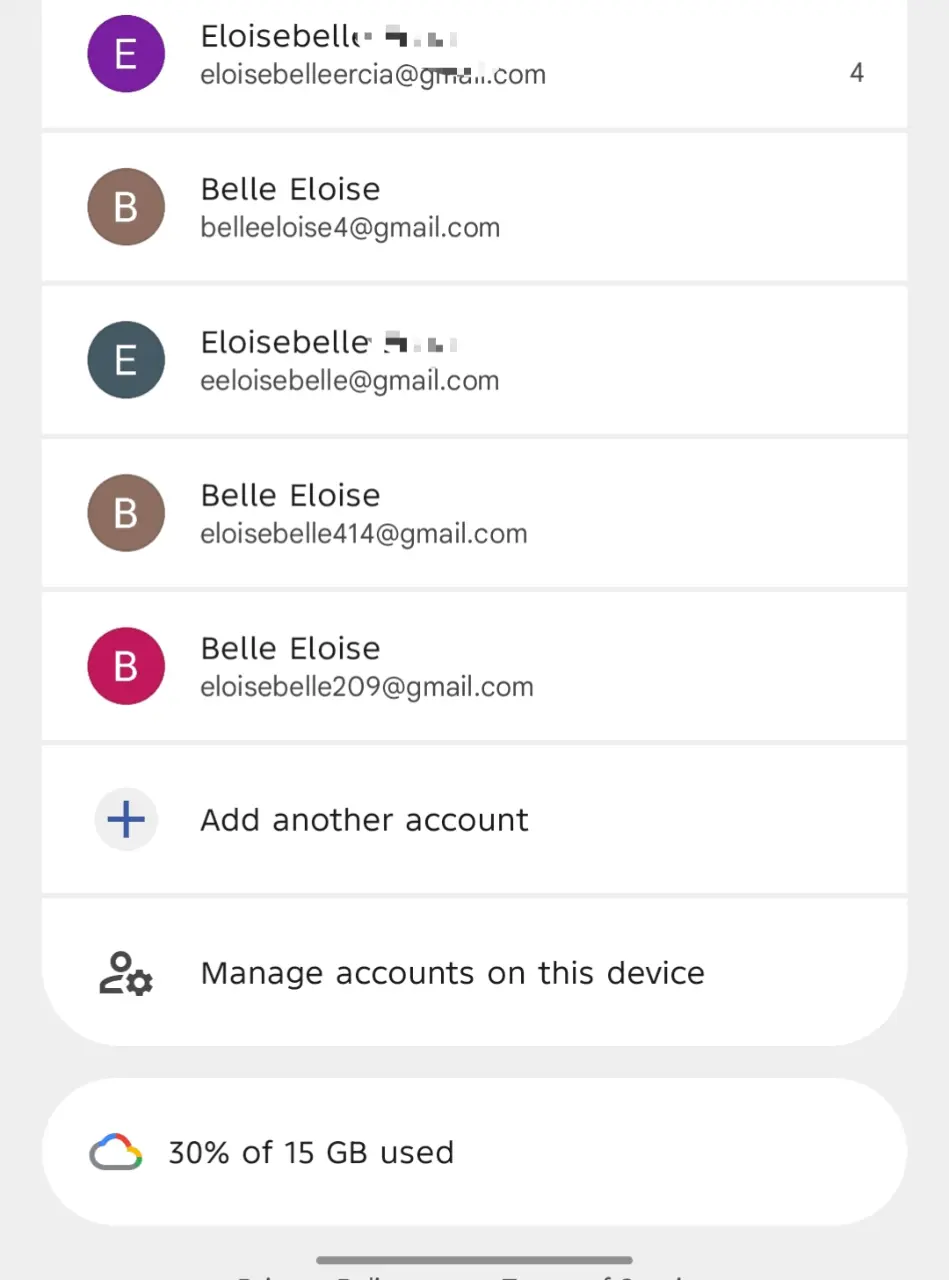Tap the brown B avatar for eloisebelle414
The image size is (949, 1280).
[126, 513]
